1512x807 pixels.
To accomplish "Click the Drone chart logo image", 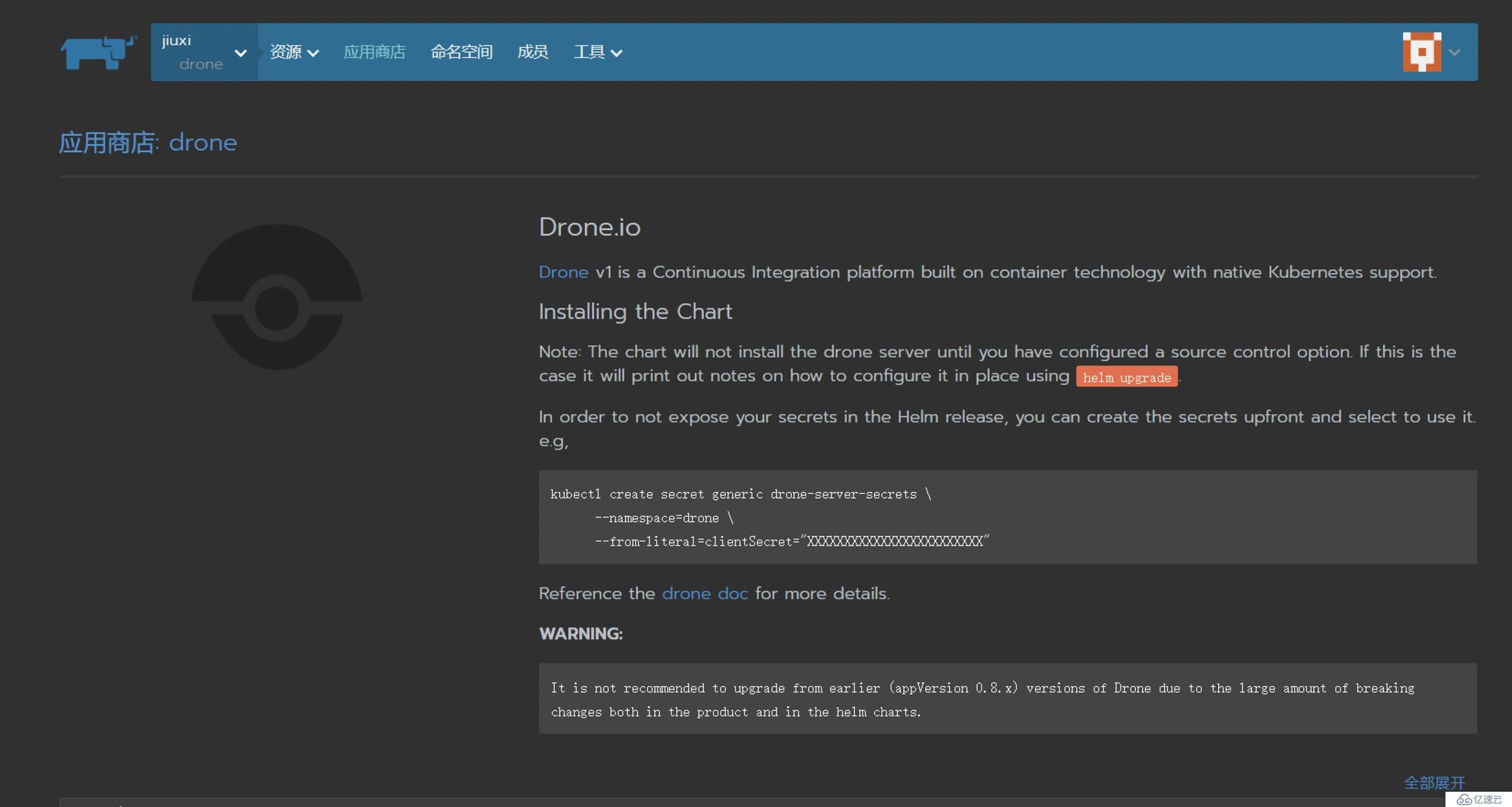I will tap(276, 297).
